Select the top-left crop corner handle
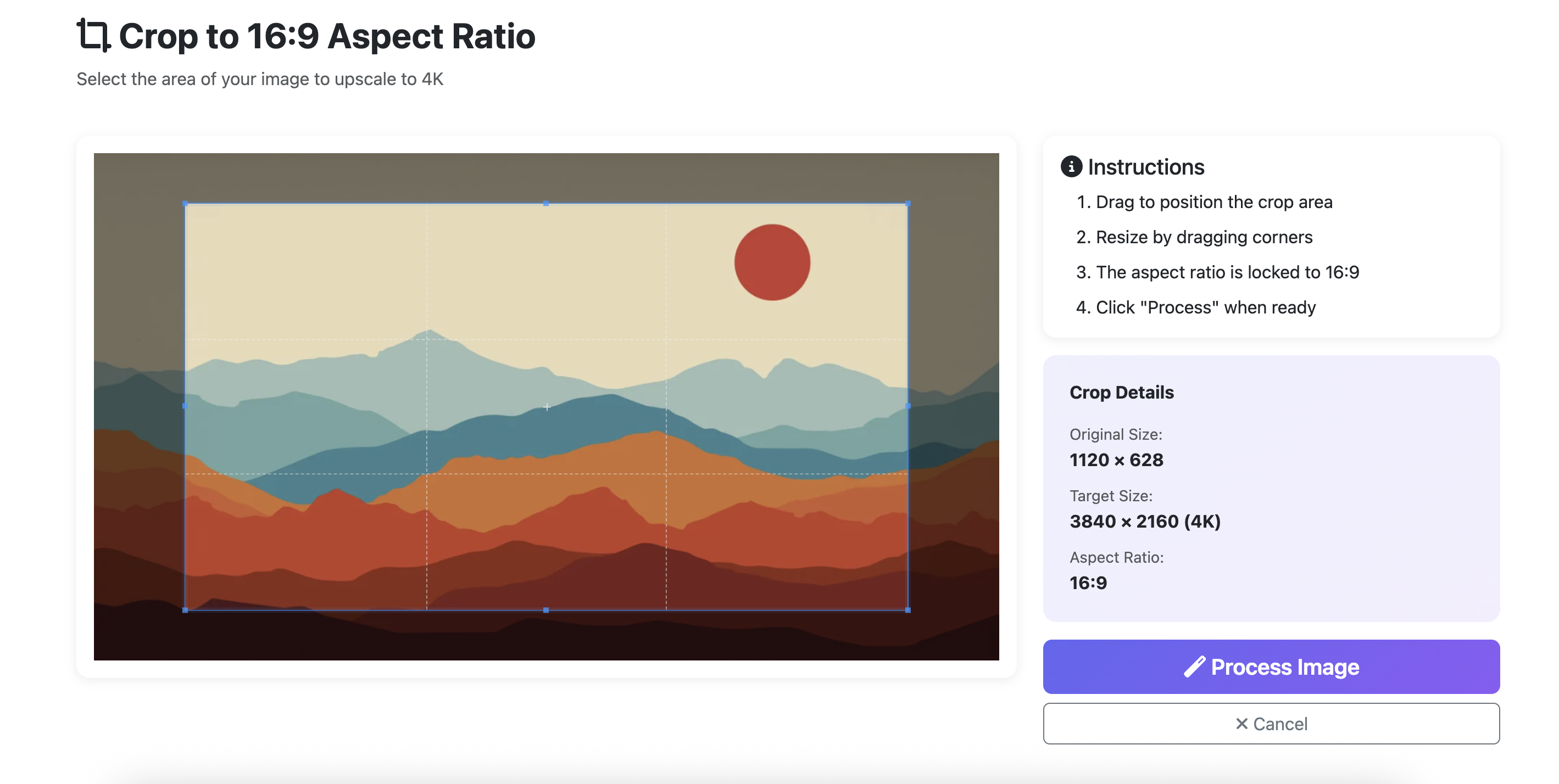 pyautogui.click(x=184, y=204)
